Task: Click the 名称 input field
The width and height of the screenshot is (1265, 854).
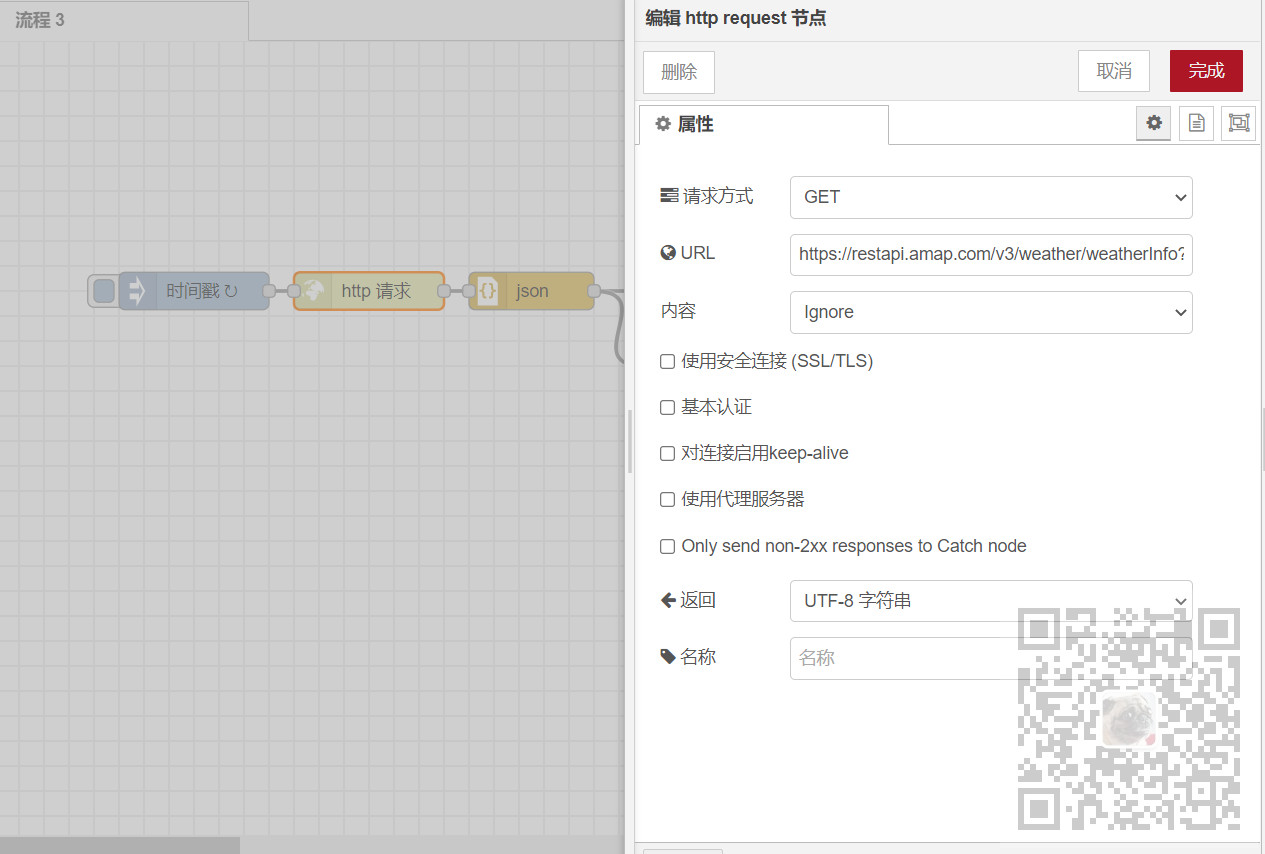Action: click(991, 658)
